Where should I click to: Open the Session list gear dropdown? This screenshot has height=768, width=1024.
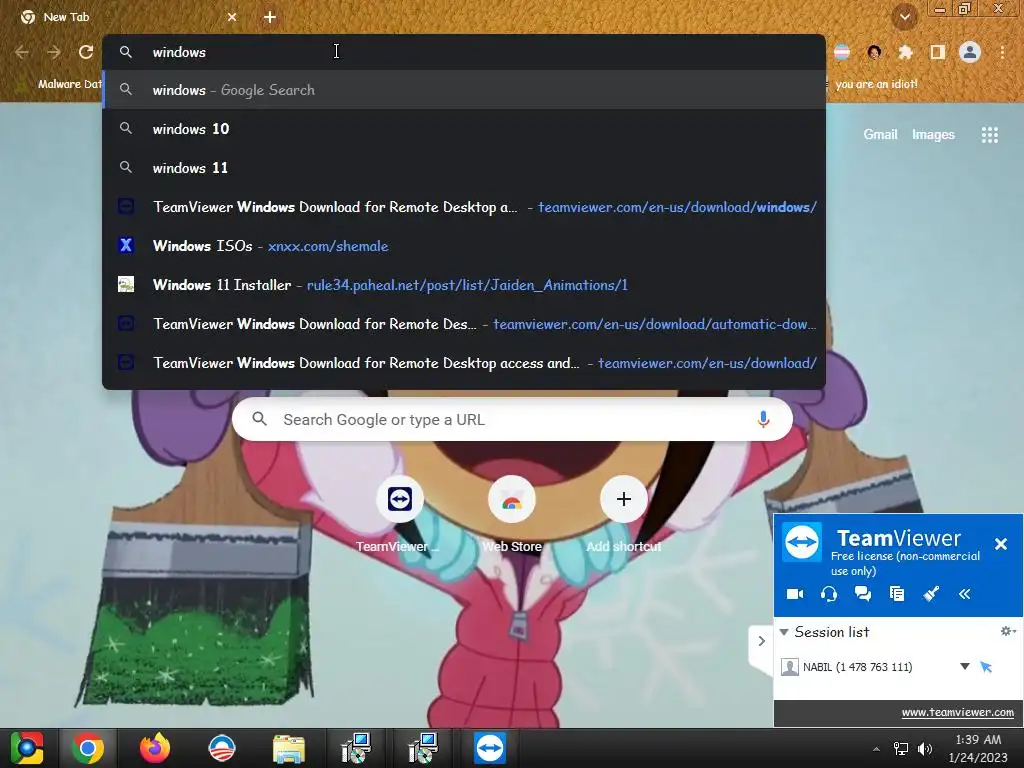(x=1008, y=632)
